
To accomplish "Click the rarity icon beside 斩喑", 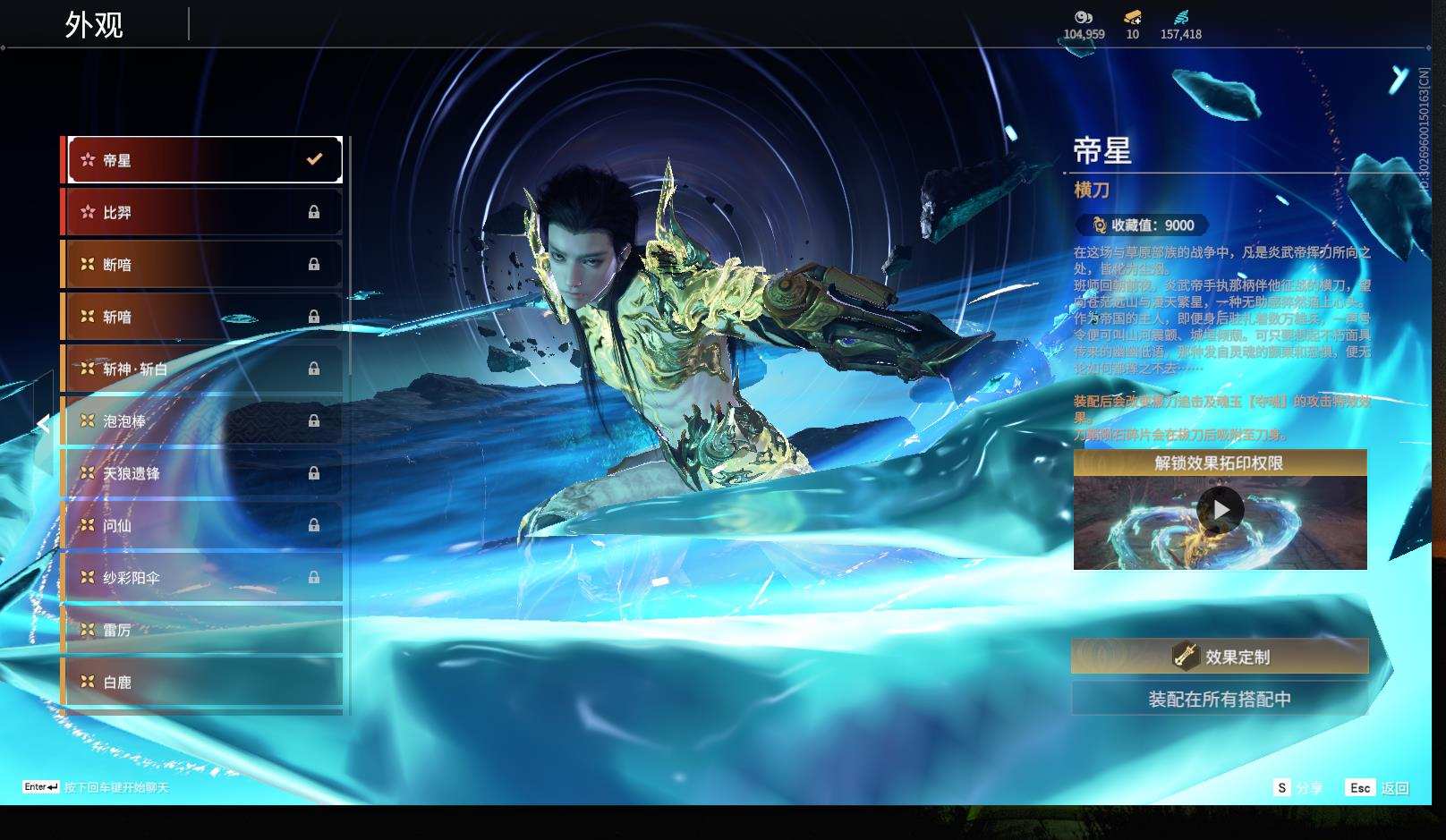I will tap(88, 317).
